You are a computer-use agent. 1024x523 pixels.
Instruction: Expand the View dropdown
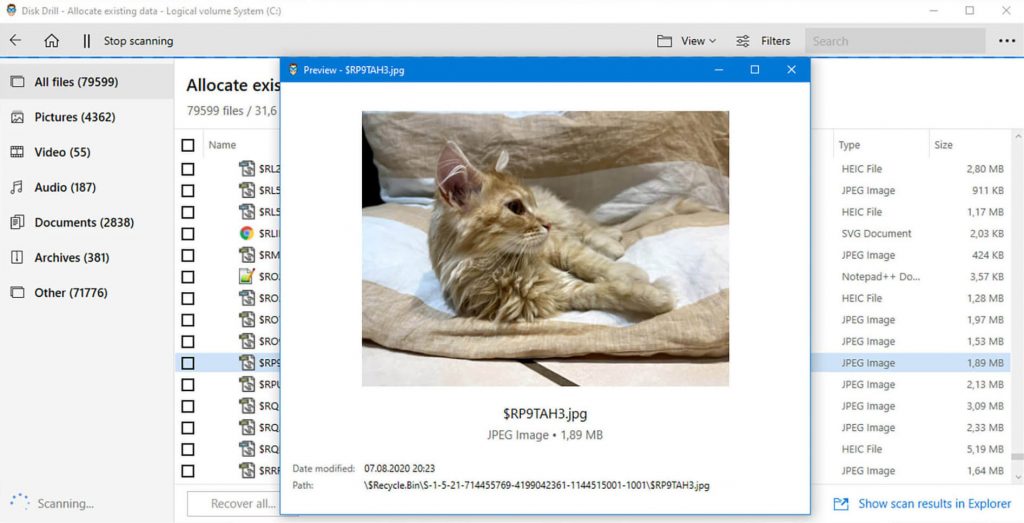click(687, 41)
